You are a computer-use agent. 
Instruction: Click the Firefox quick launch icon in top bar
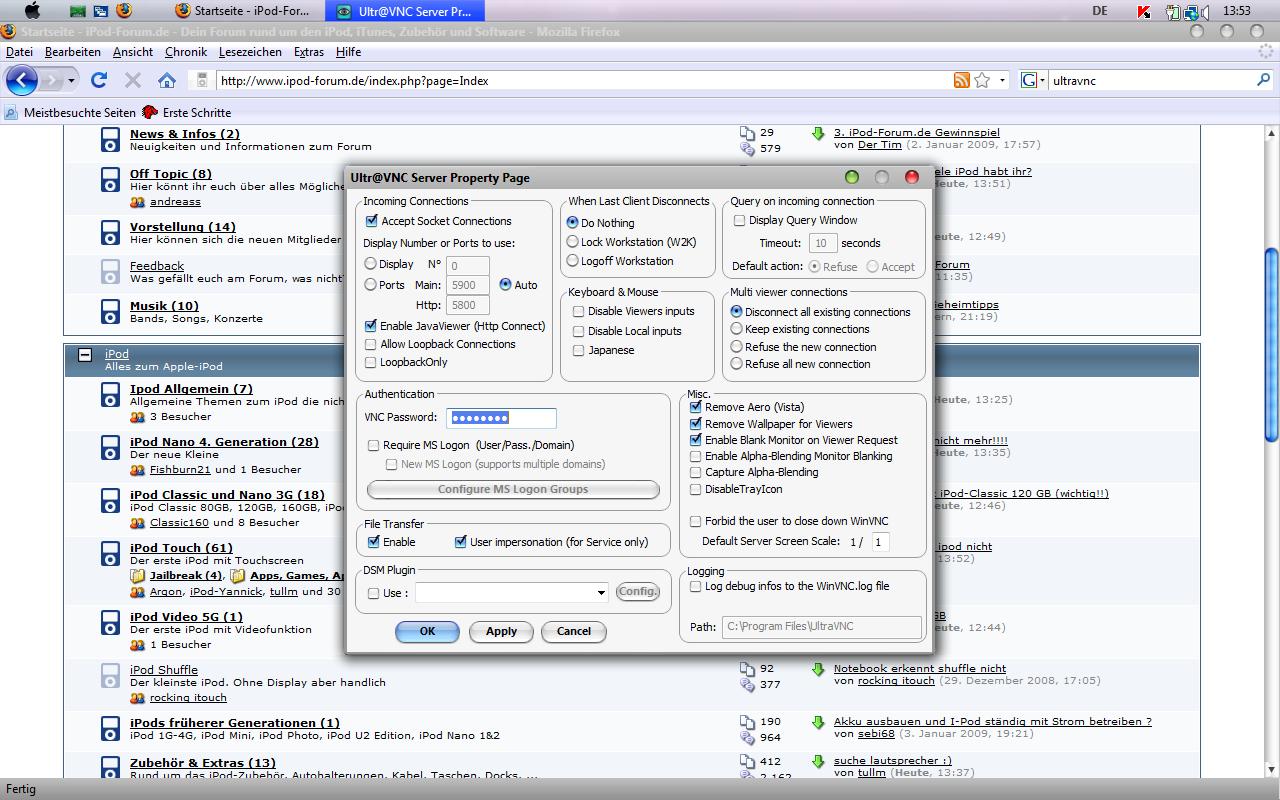[x=124, y=11]
